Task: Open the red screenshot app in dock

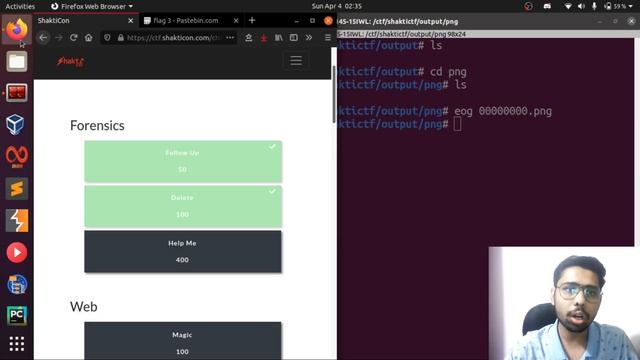Action: (17, 93)
